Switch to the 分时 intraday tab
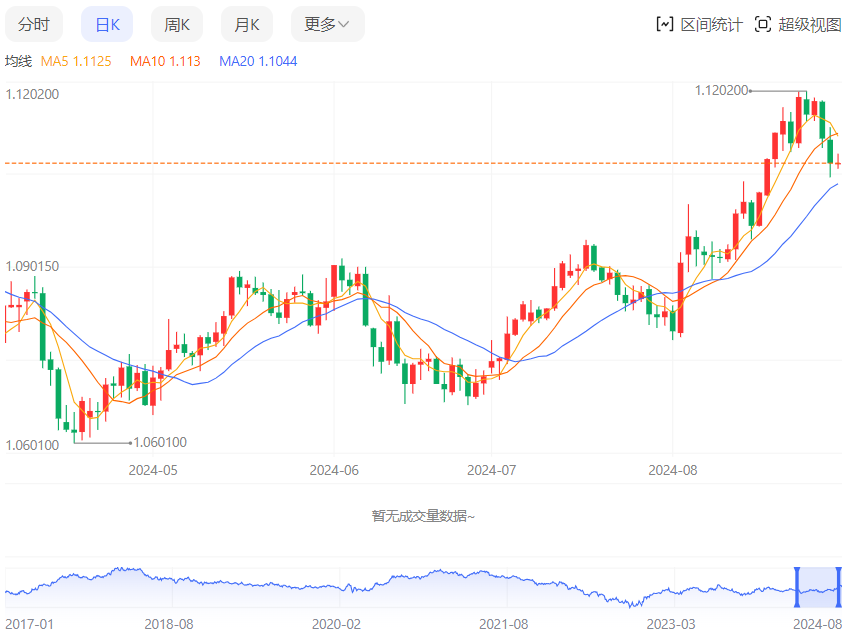Viewport: 854px width, 633px height. (x=34, y=25)
